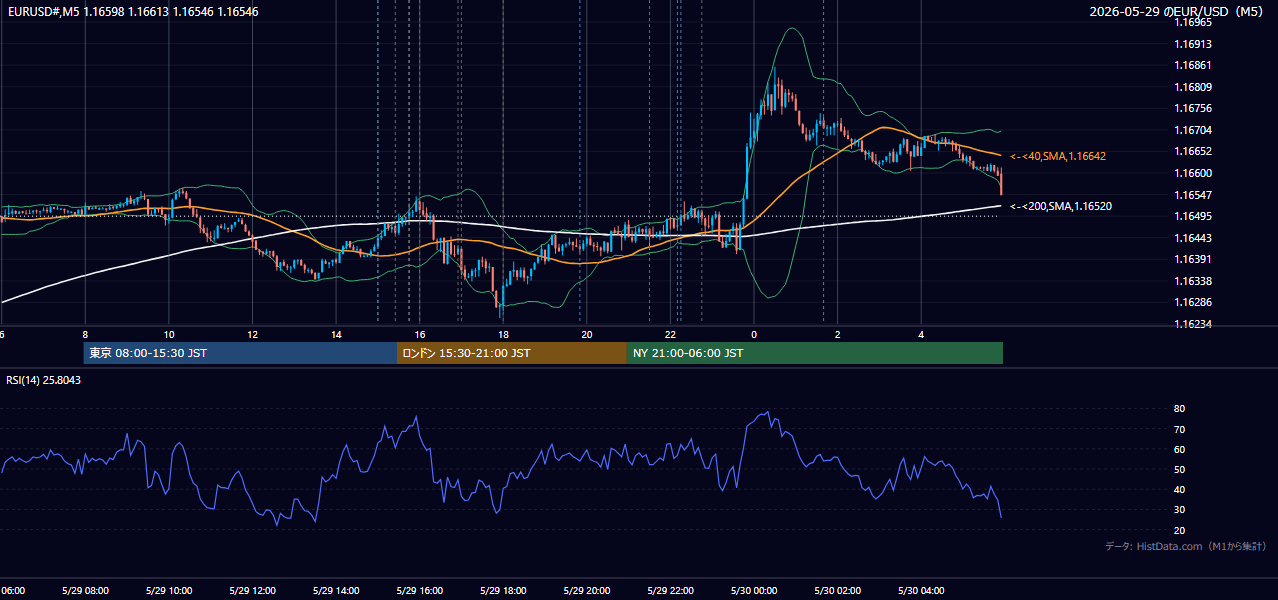Click the 5/29 18:00 date axis label
This screenshot has width=1278, height=600.
(x=503, y=591)
